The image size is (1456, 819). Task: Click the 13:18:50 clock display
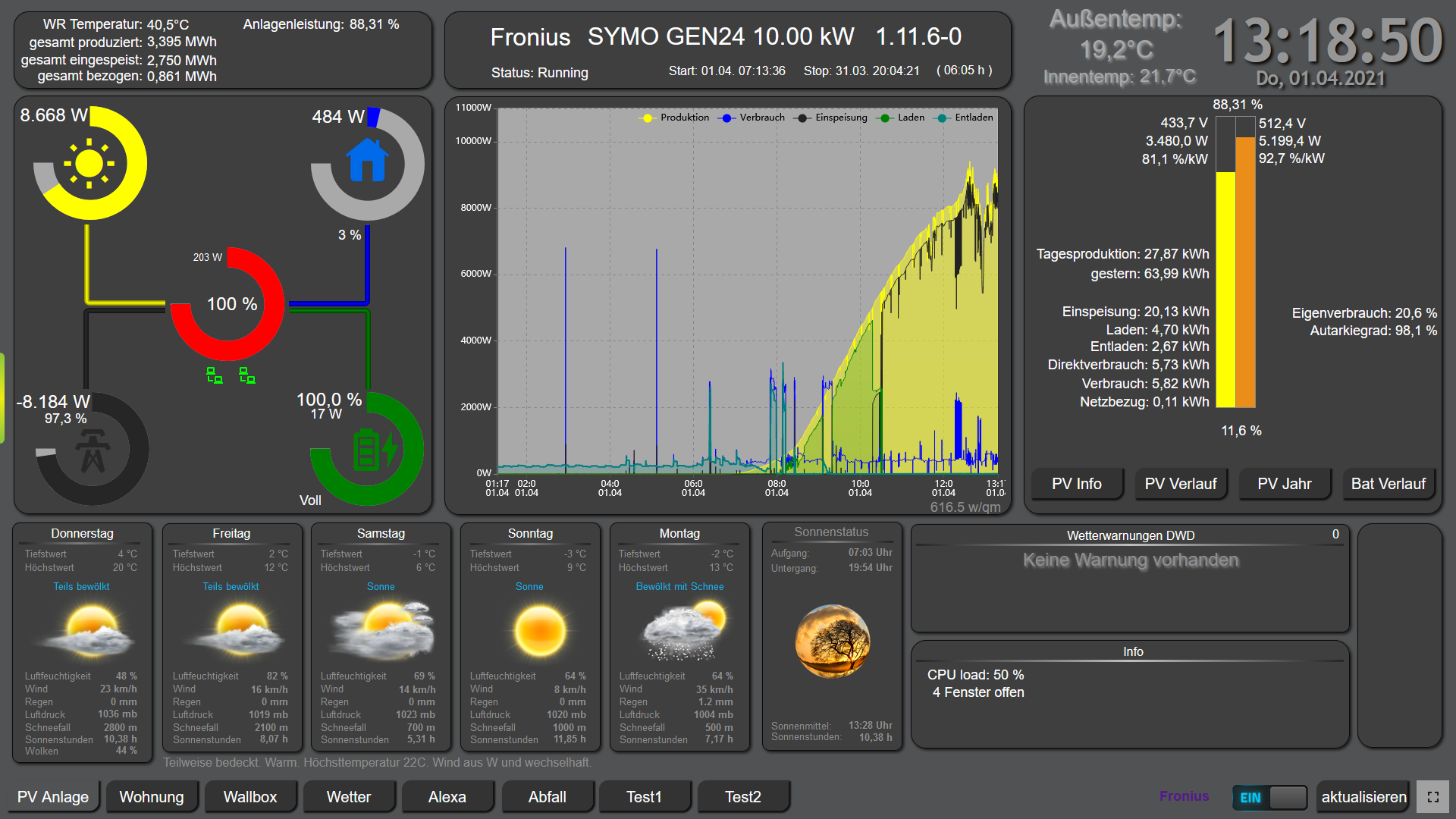[x=1327, y=41]
